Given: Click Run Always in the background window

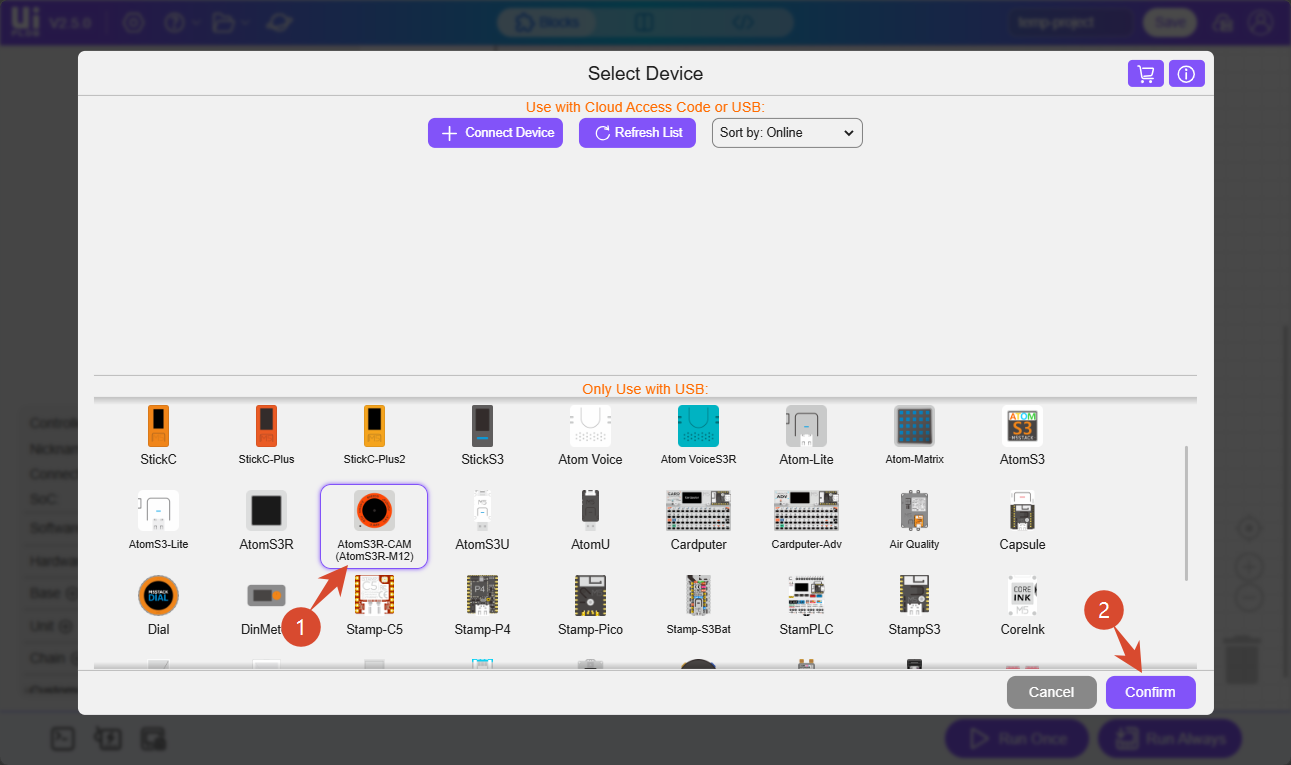Looking at the screenshot, I should [x=1170, y=739].
